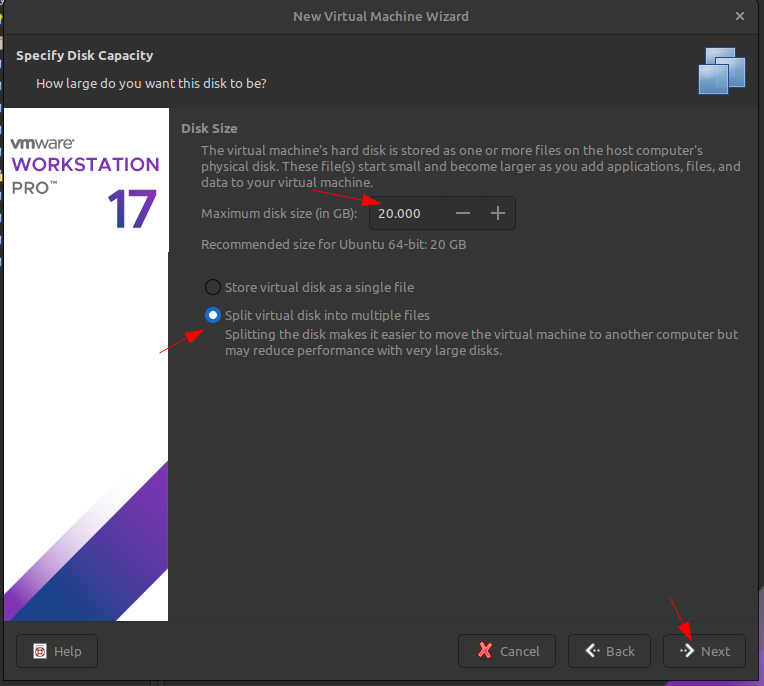This screenshot has width=764, height=686.
Task: Click the lifebuoy icon on the Help button
Action: [40, 651]
